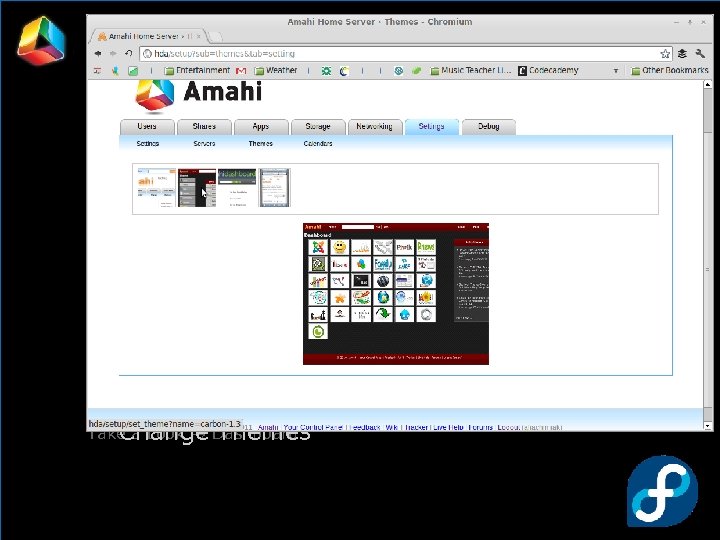Open the Weather bookmarks folder
The image size is (720, 540).
tap(276, 70)
